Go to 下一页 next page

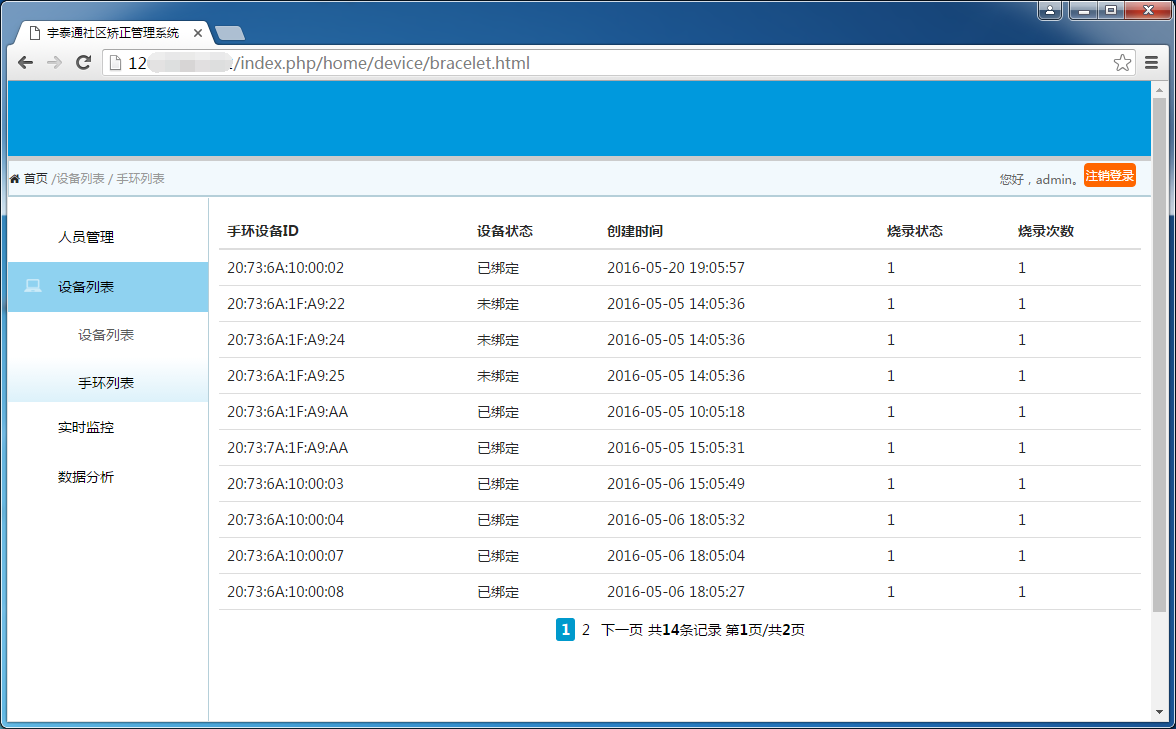coord(621,630)
